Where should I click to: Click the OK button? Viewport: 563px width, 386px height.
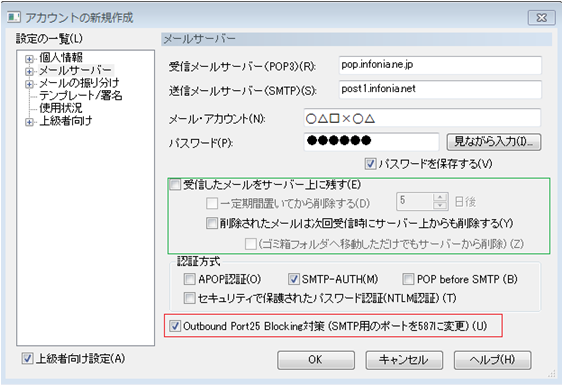click(x=316, y=360)
